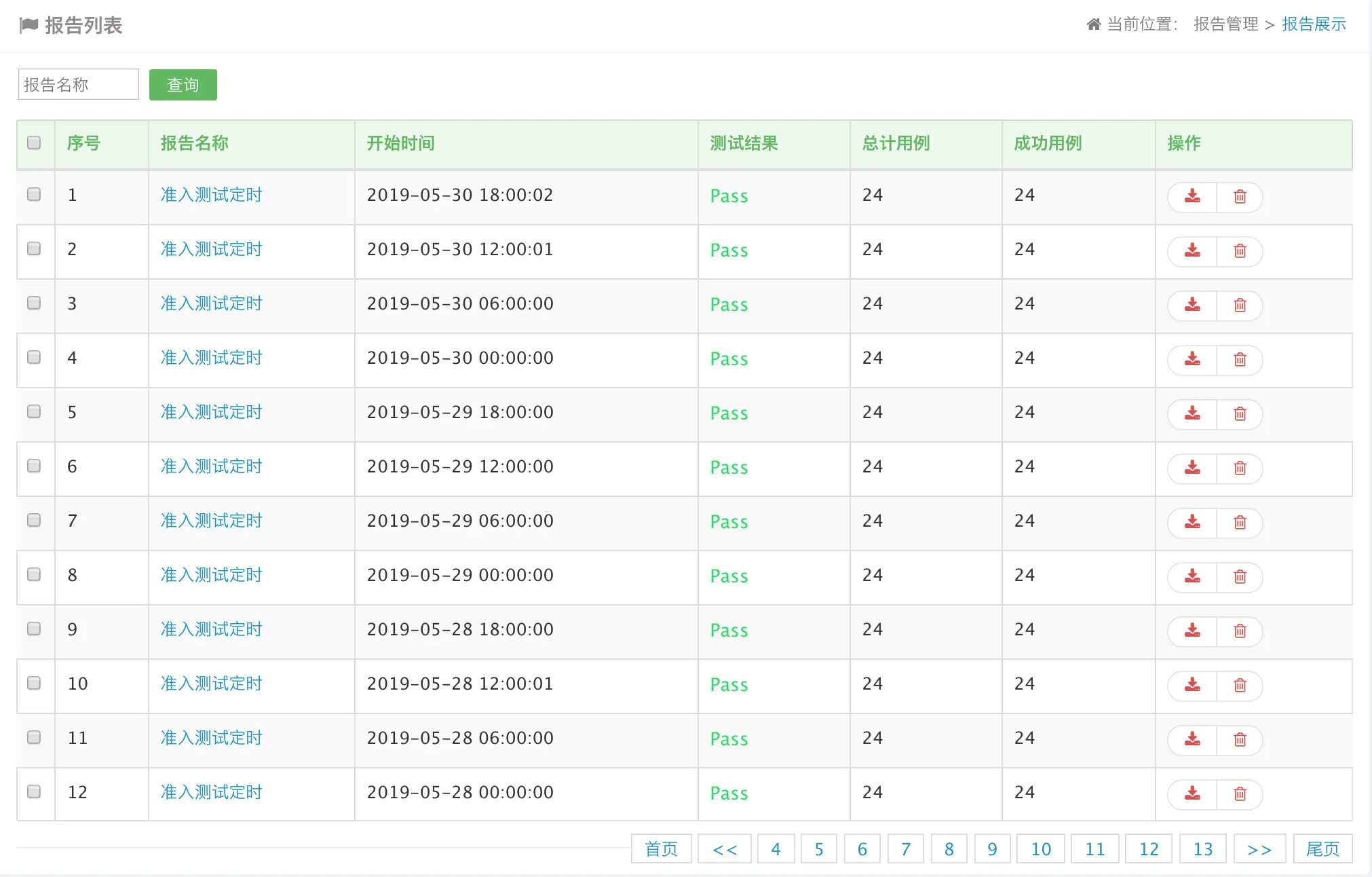Download report in row 1

pos(1192,197)
